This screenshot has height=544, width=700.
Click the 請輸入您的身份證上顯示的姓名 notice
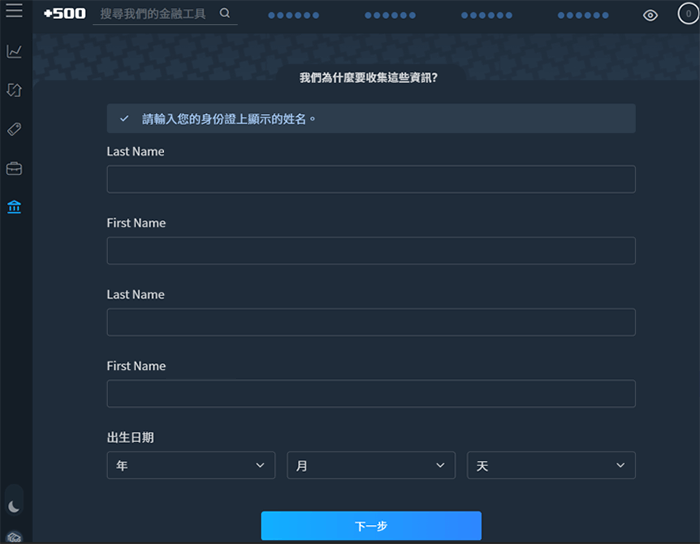pyautogui.click(x=371, y=118)
